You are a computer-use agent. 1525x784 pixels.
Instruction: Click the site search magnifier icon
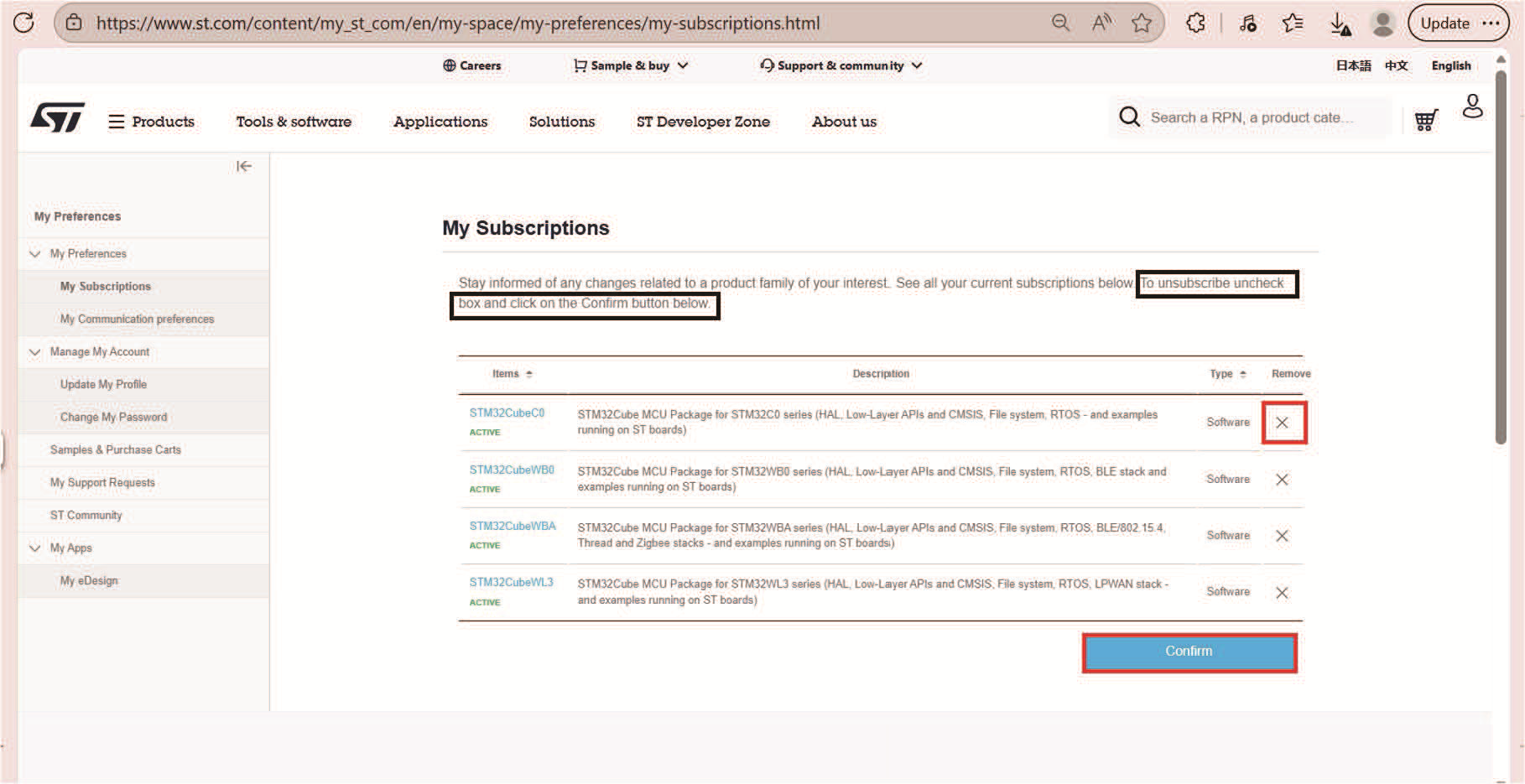pyautogui.click(x=1130, y=117)
